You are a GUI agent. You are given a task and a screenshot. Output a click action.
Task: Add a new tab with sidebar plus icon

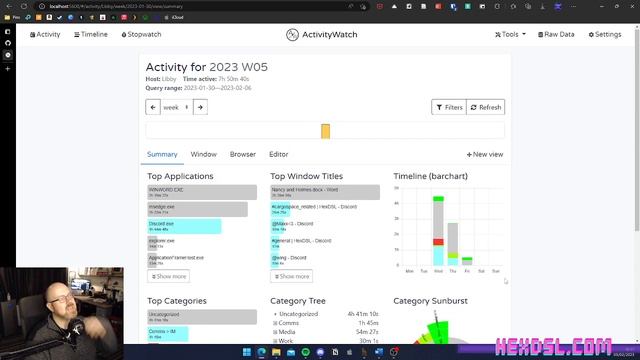pyautogui.click(x=8, y=69)
